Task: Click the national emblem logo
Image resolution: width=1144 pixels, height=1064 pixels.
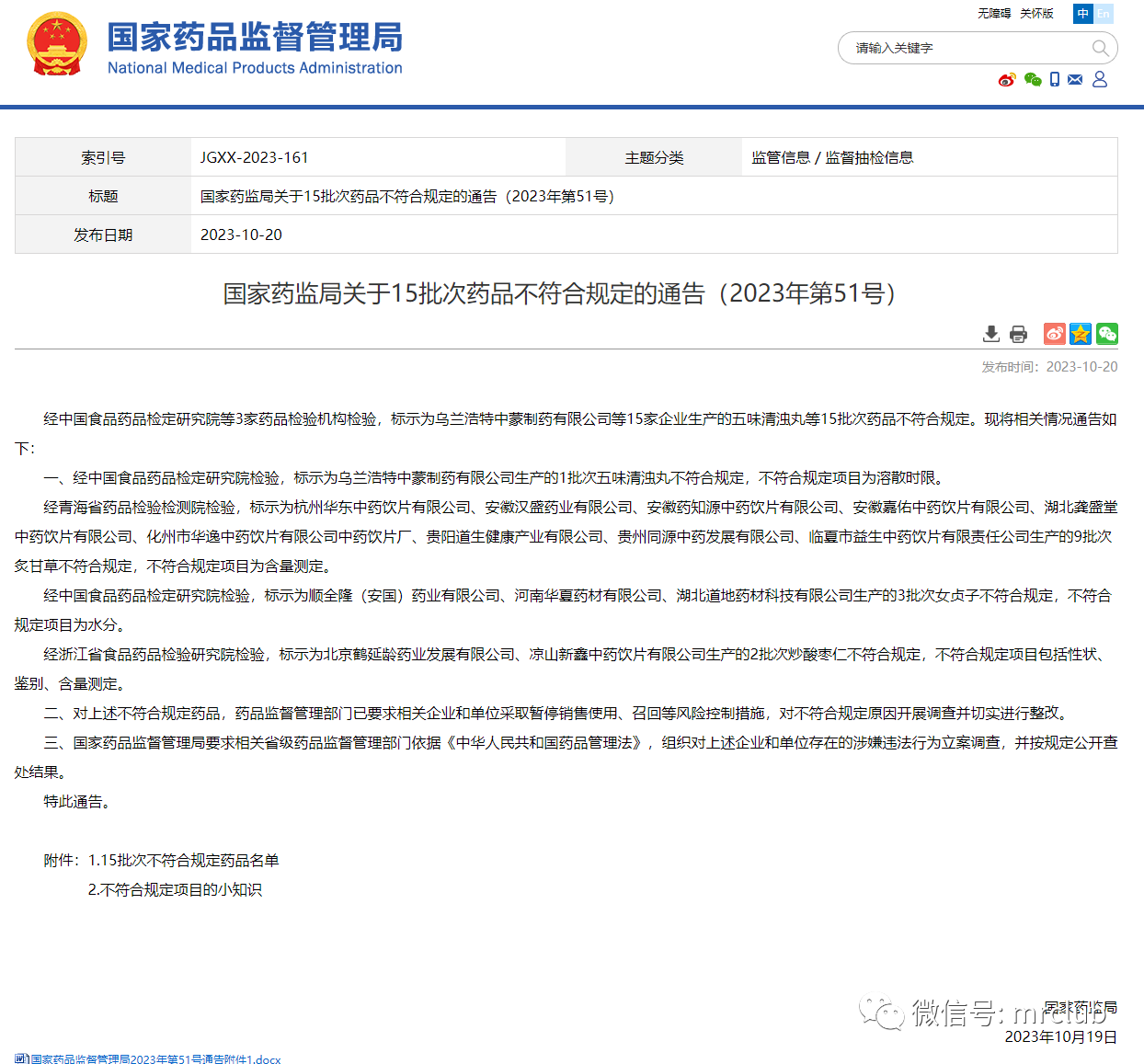Action: pos(57,43)
